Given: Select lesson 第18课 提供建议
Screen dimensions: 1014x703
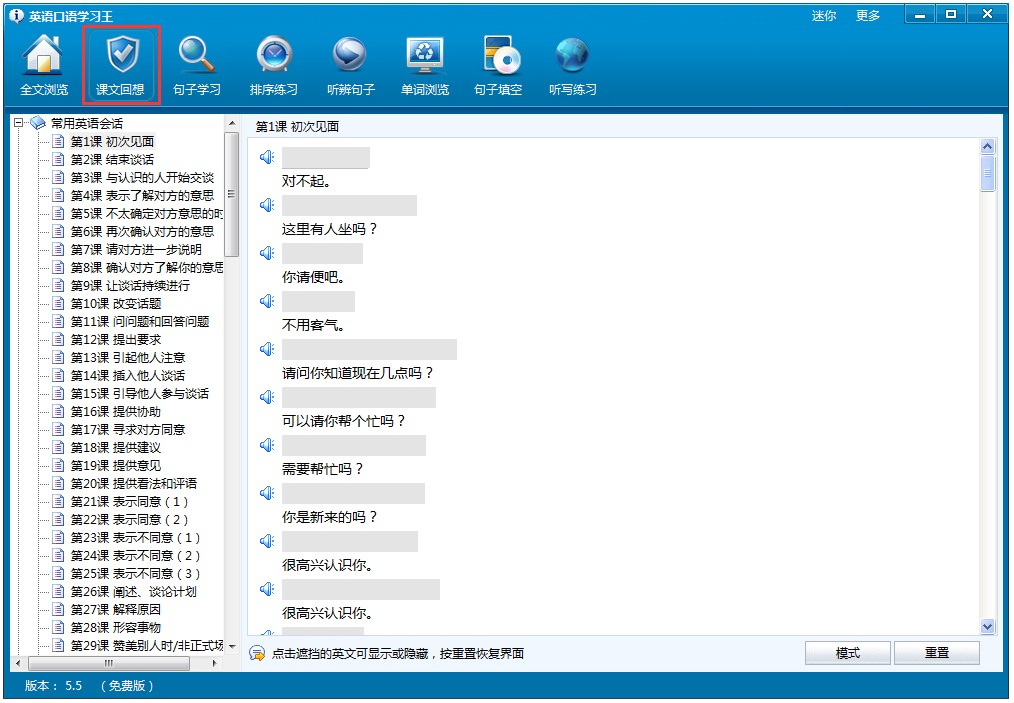Looking at the screenshot, I should [116, 448].
